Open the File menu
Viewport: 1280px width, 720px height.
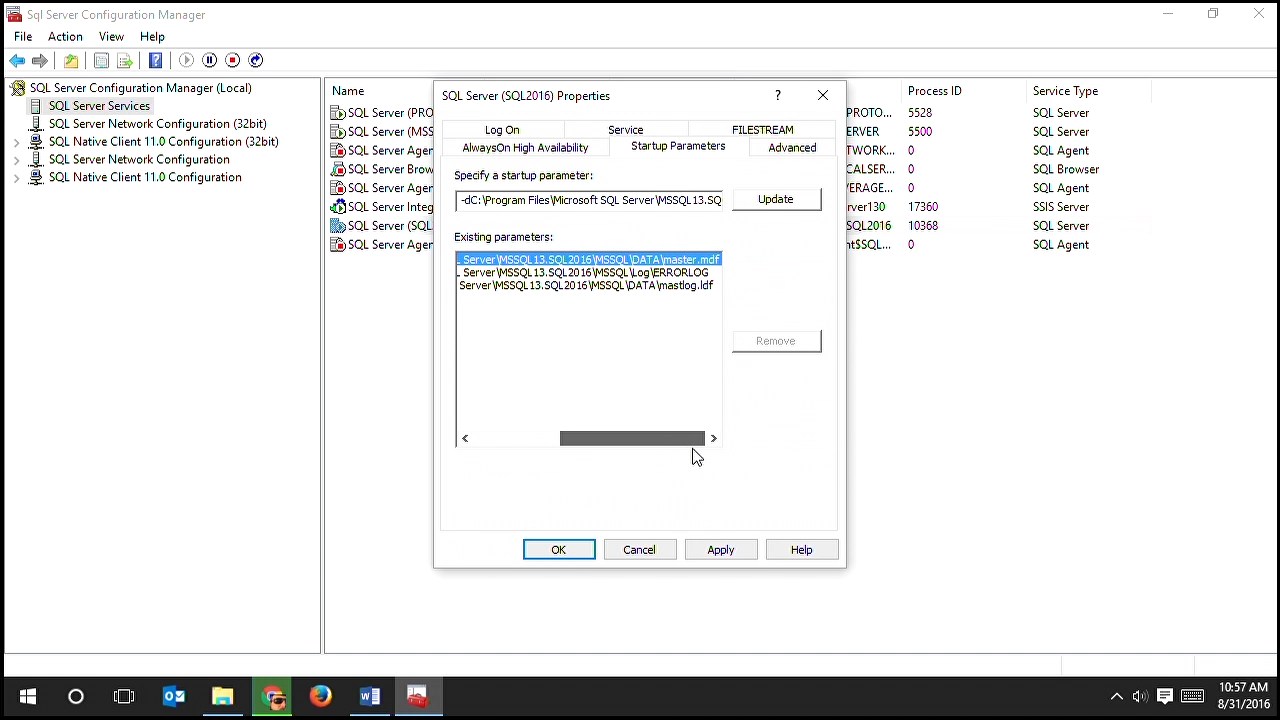click(x=23, y=37)
